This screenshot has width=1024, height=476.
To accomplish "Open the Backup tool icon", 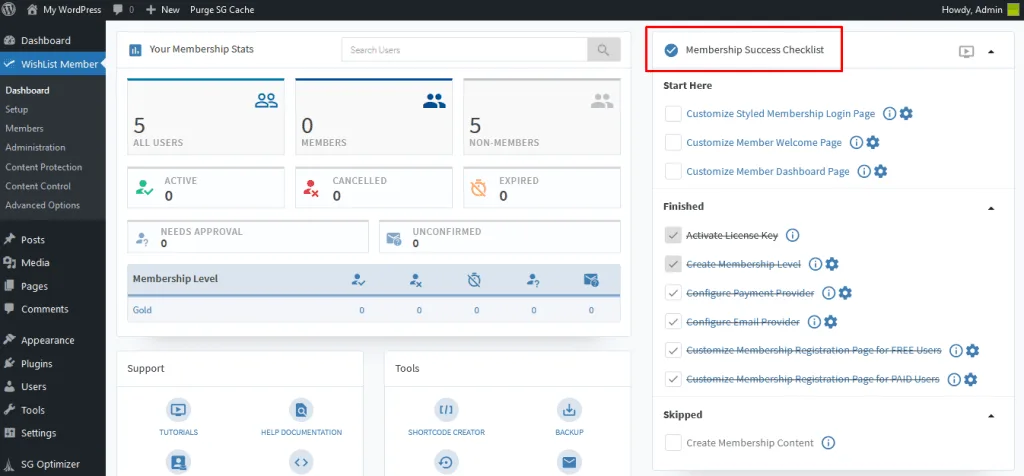I will 569,410.
